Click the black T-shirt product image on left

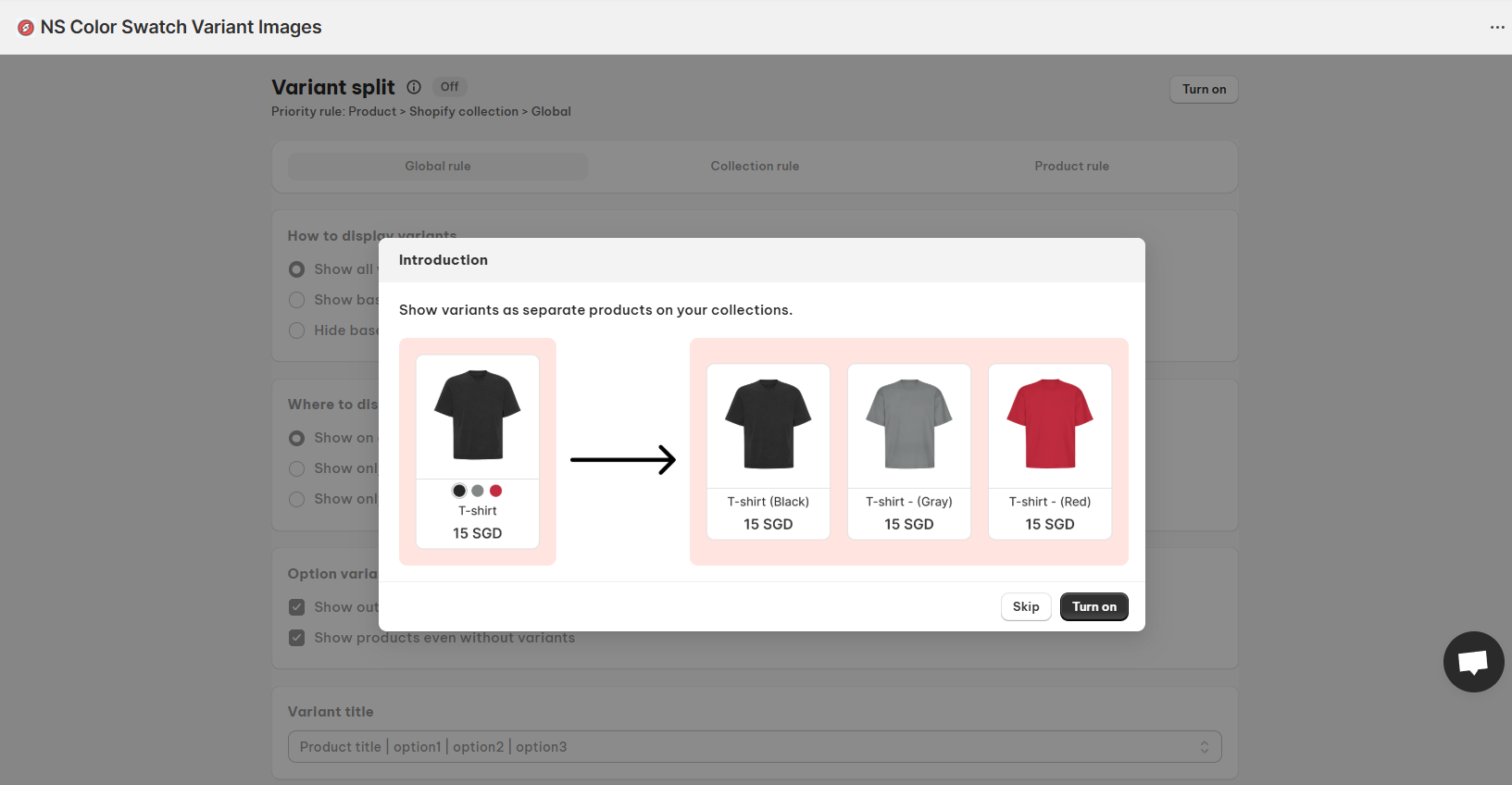[x=478, y=417]
